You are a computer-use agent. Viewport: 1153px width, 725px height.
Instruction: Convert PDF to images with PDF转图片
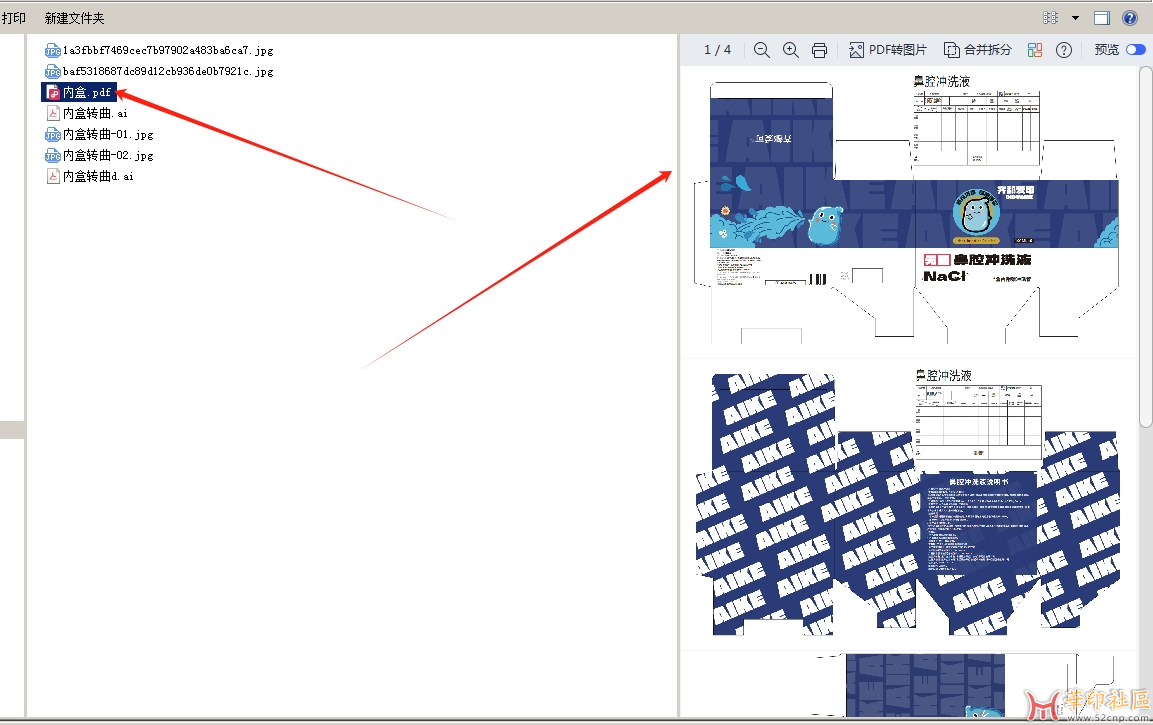click(888, 50)
